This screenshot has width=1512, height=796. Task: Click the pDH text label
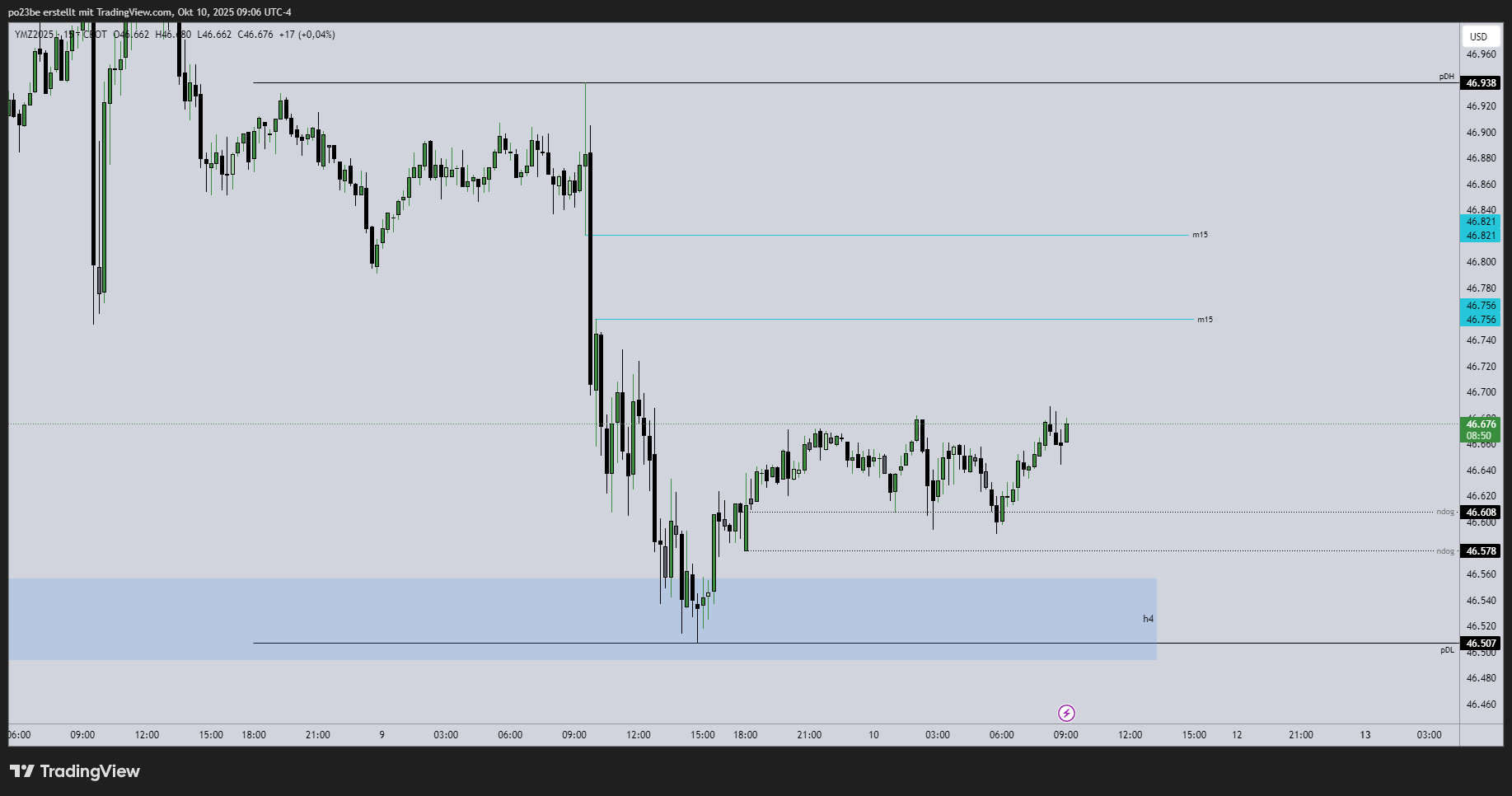point(1447,77)
